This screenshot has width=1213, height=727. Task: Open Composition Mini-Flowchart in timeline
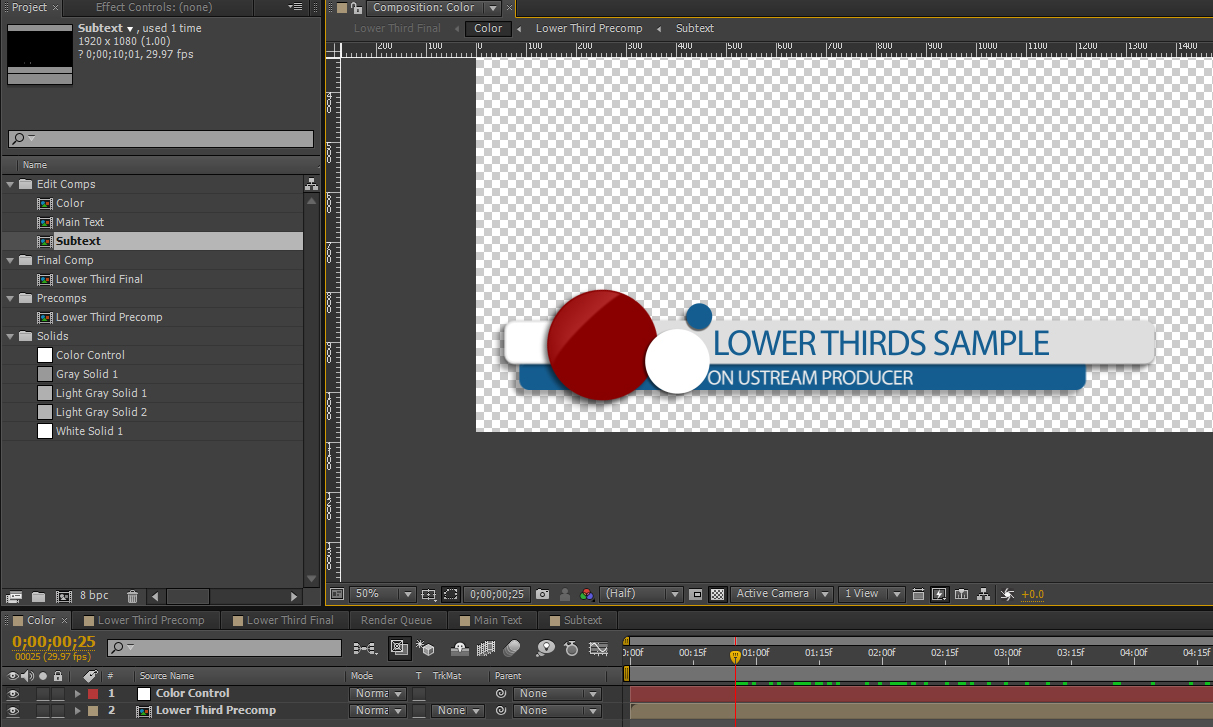[x=366, y=649]
